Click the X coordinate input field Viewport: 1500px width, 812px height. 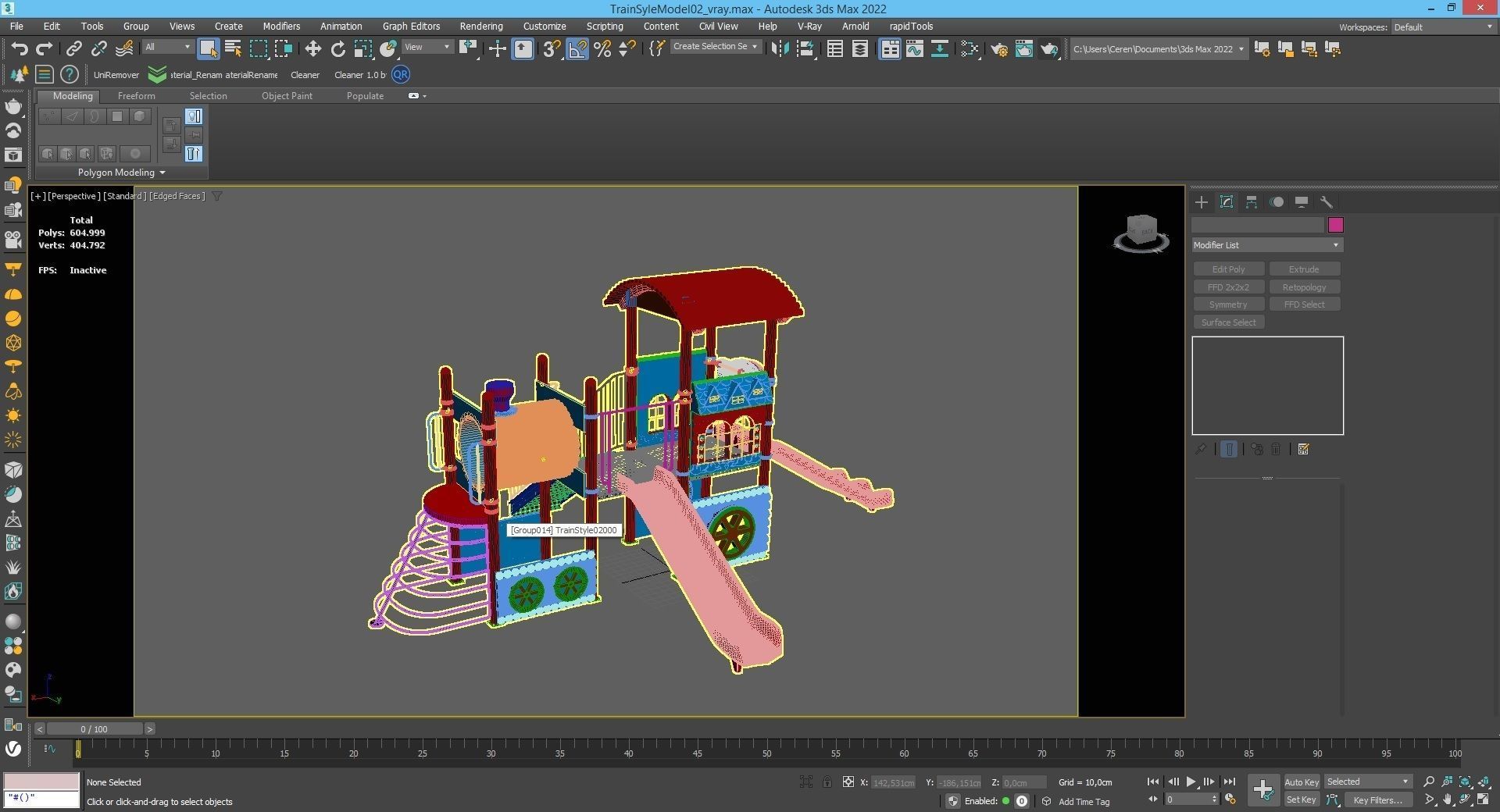[x=892, y=782]
